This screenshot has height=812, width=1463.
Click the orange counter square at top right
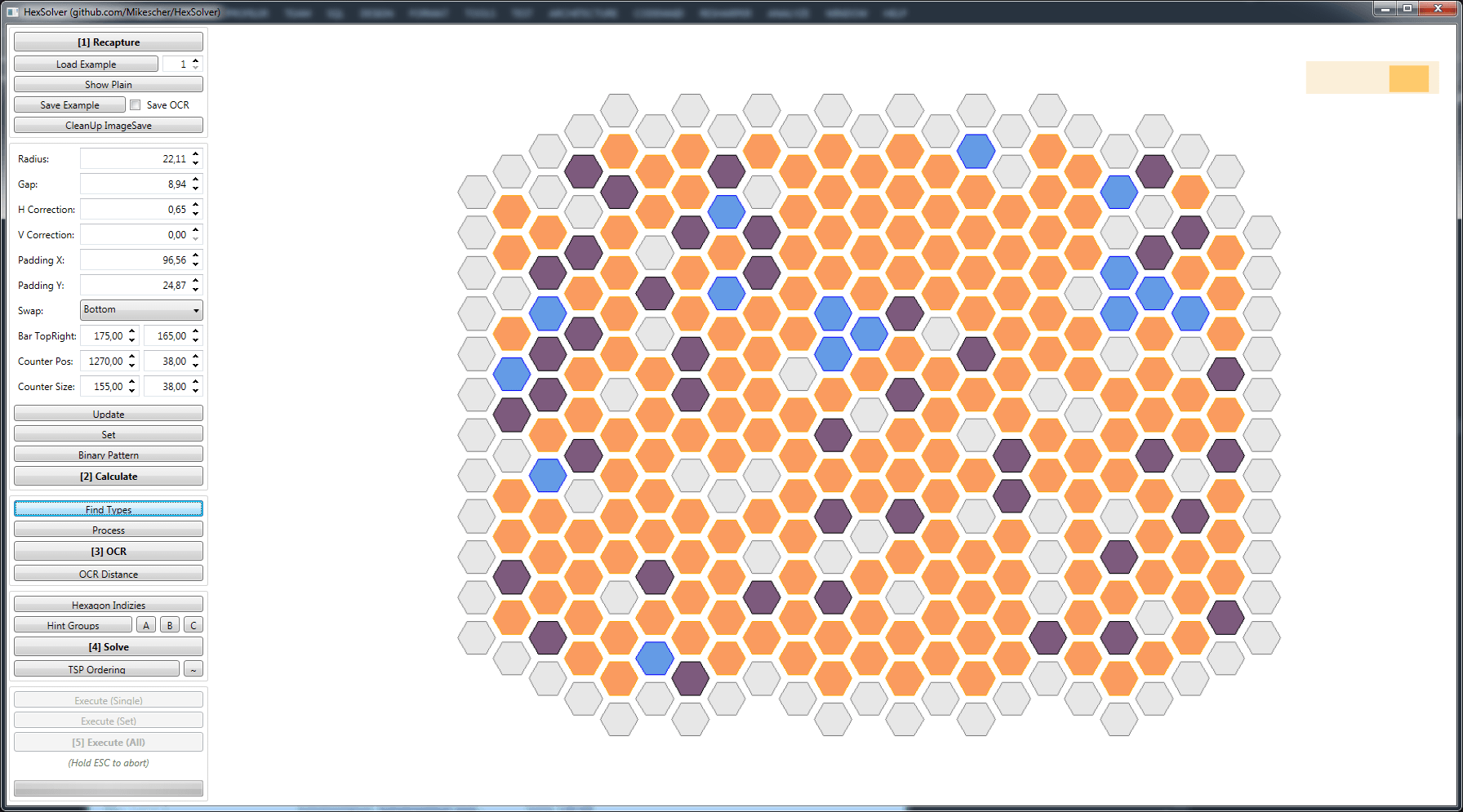[1408, 78]
